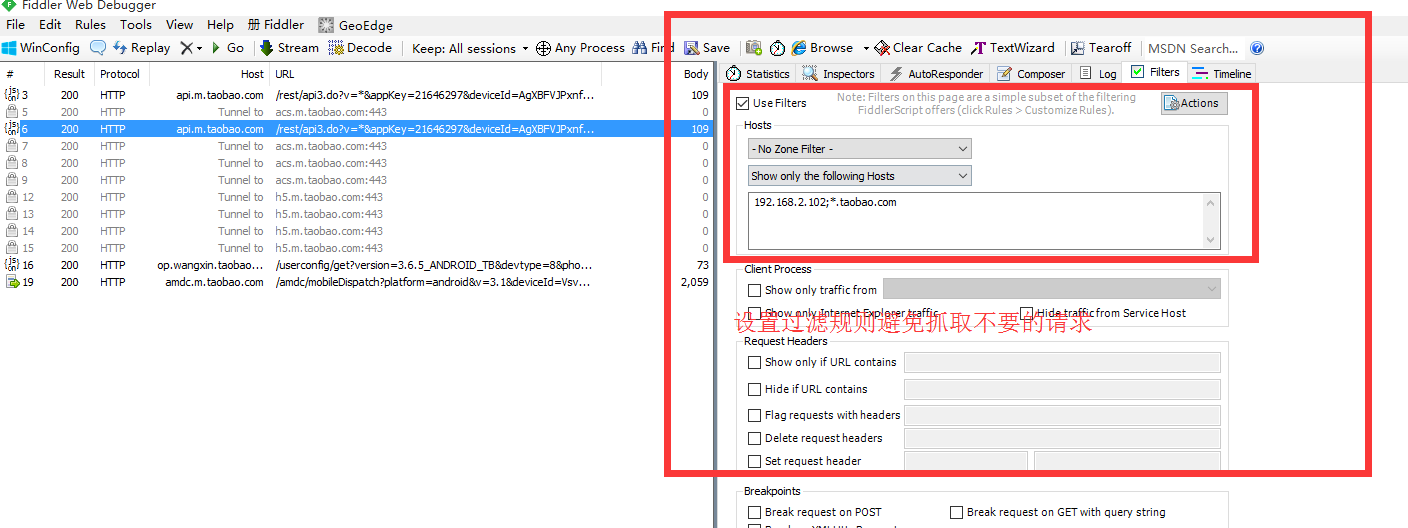Screen dimensions: 1408x528
Task: Enable Hide if URL contains checkbox
Action: (755, 389)
